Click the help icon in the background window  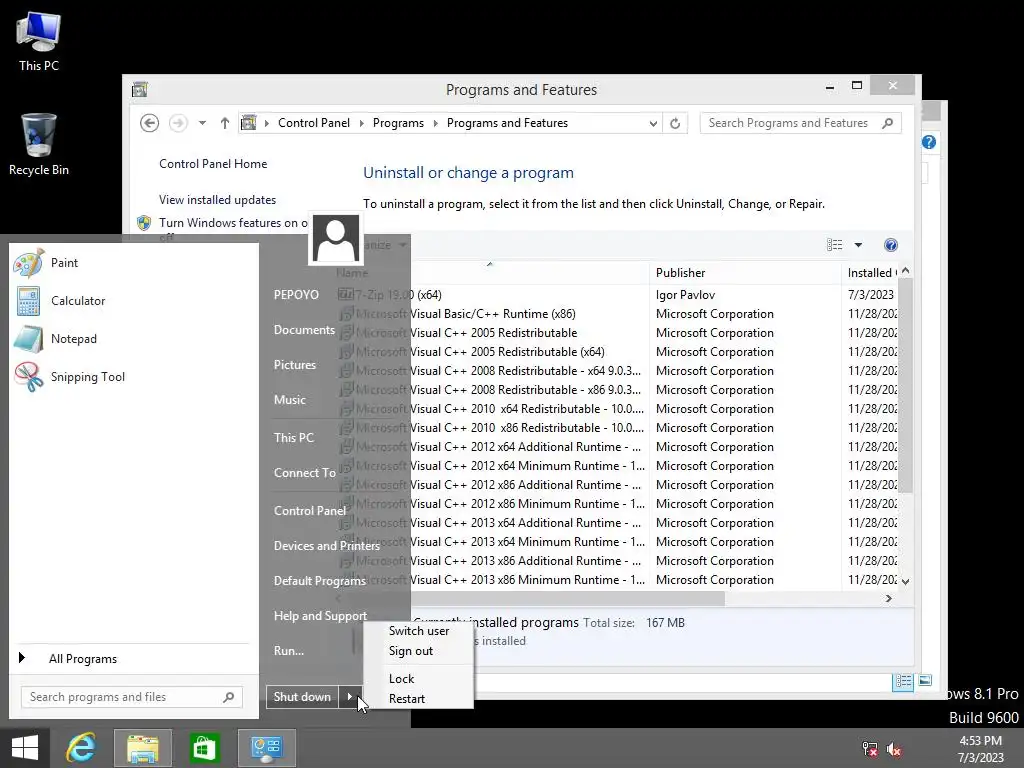(x=929, y=142)
